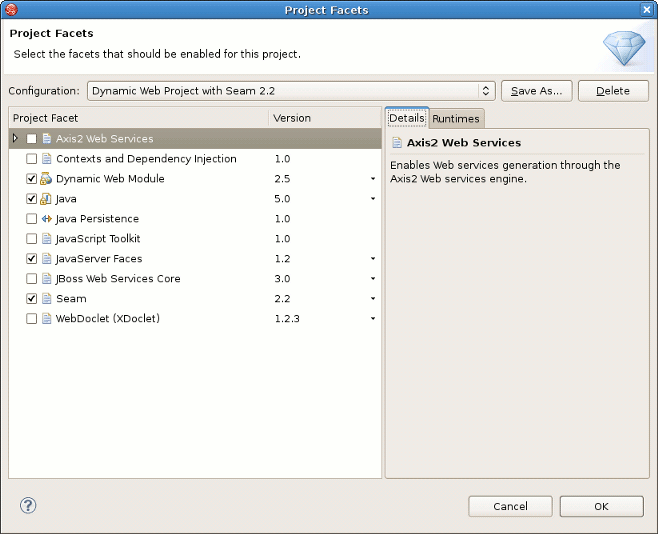
Task: Click the Seam facet document icon
Action: point(46,299)
